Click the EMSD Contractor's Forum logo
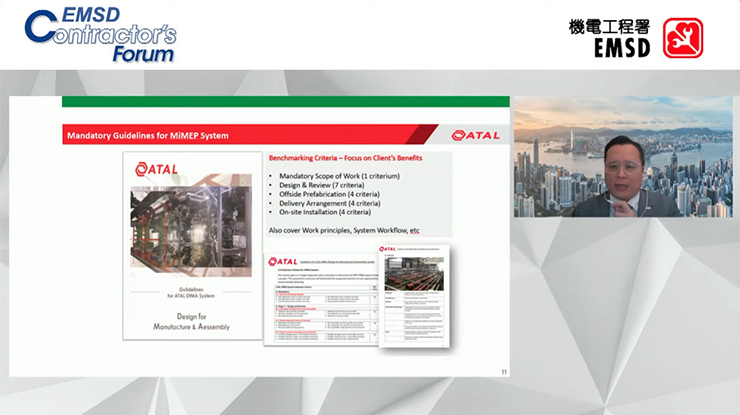740x415 pixels. (x=101, y=35)
